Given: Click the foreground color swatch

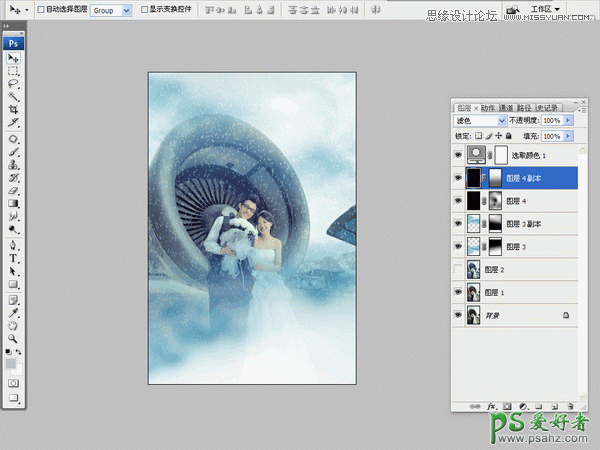Looking at the screenshot, I should coord(11,363).
